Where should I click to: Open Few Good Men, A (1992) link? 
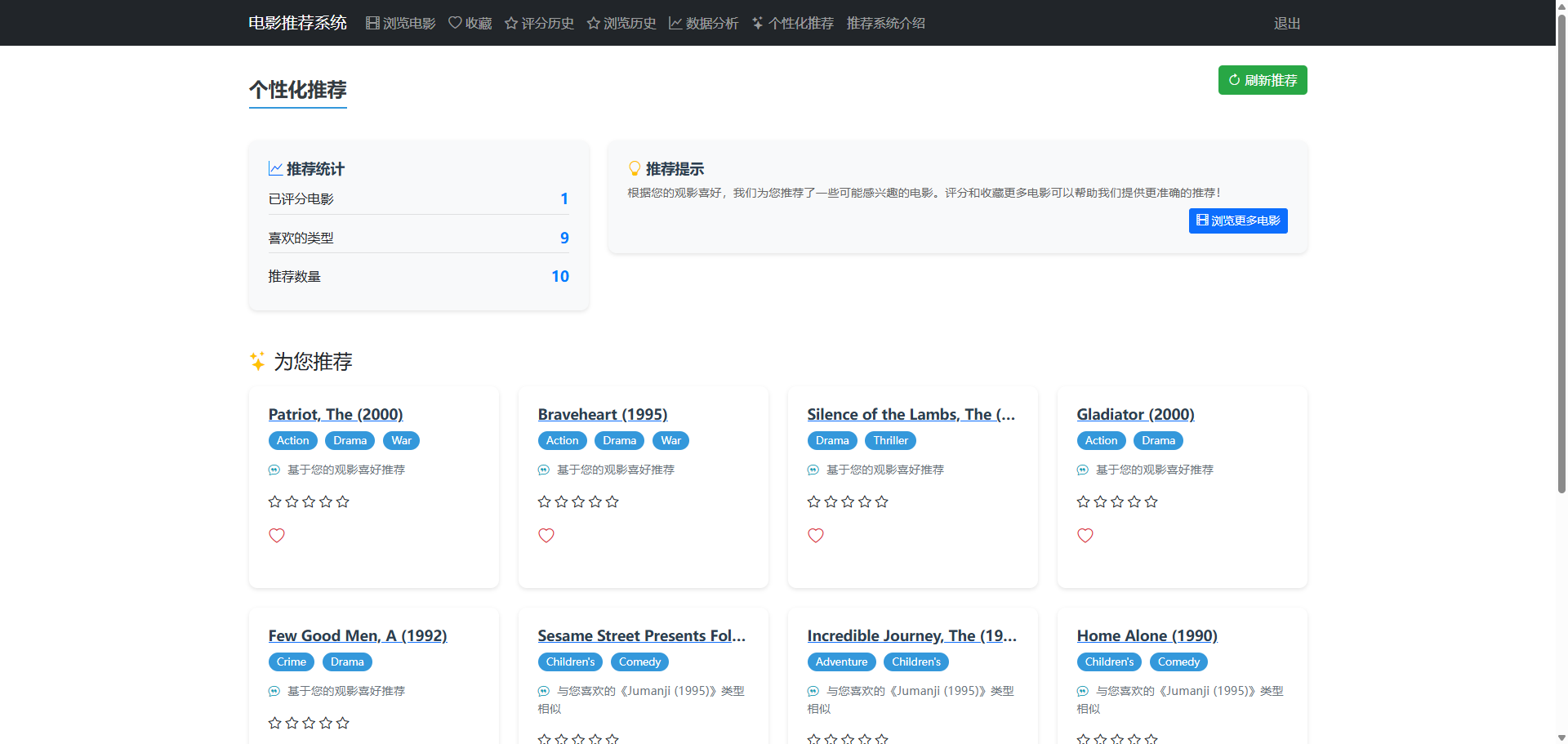tap(358, 635)
